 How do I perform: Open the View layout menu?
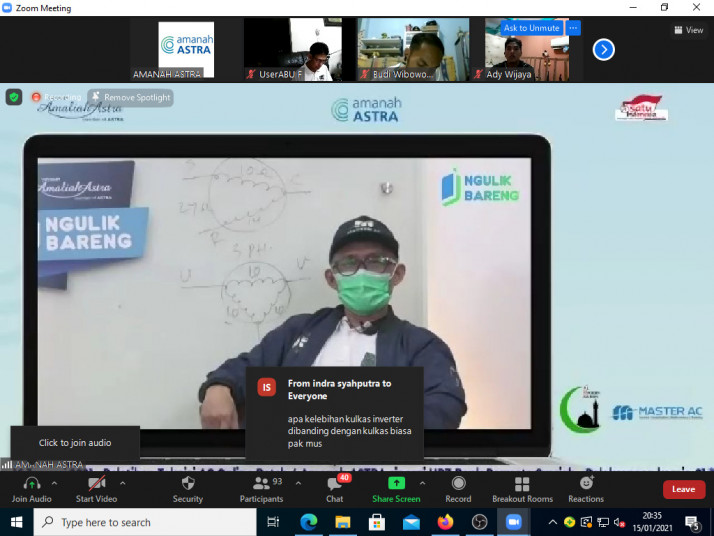click(x=688, y=30)
